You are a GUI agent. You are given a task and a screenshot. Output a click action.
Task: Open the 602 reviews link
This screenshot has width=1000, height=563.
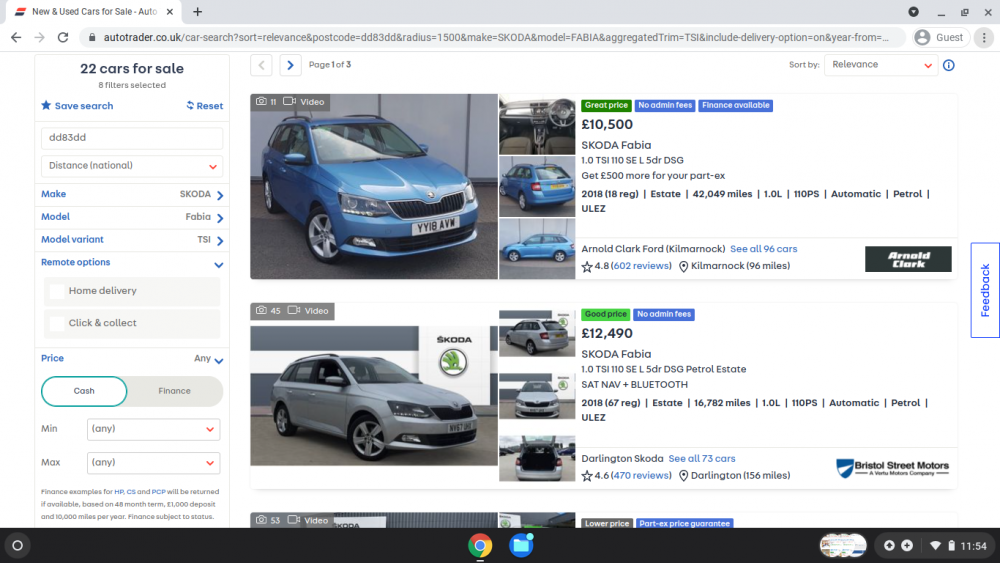641,266
